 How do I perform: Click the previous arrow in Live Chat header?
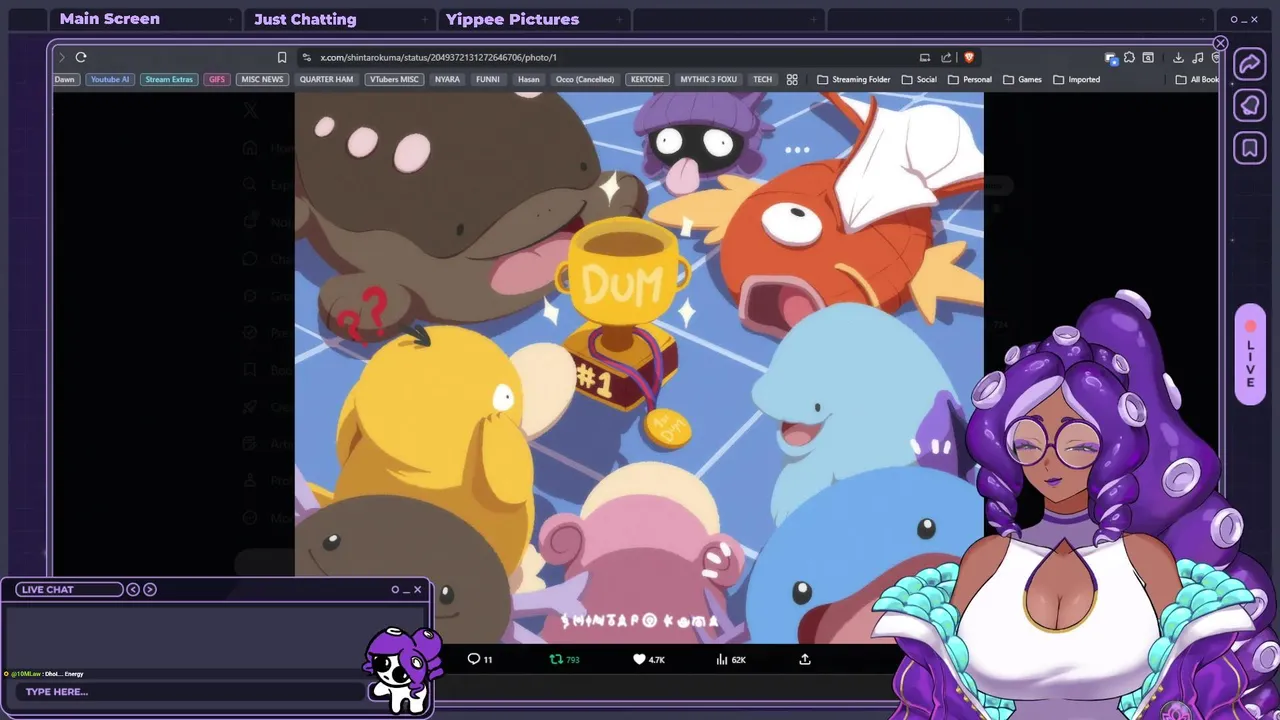[133, 589]
